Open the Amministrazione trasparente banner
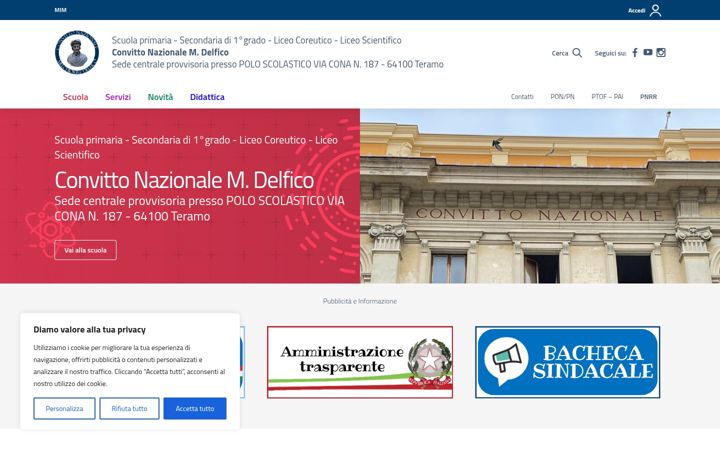This screenshot has height=450, width=720. tap(360, 362)
